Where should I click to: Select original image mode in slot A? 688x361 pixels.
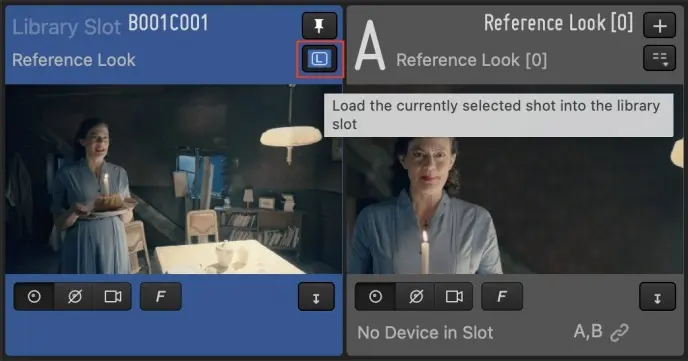pyautogui.click(x=376, y=297)
